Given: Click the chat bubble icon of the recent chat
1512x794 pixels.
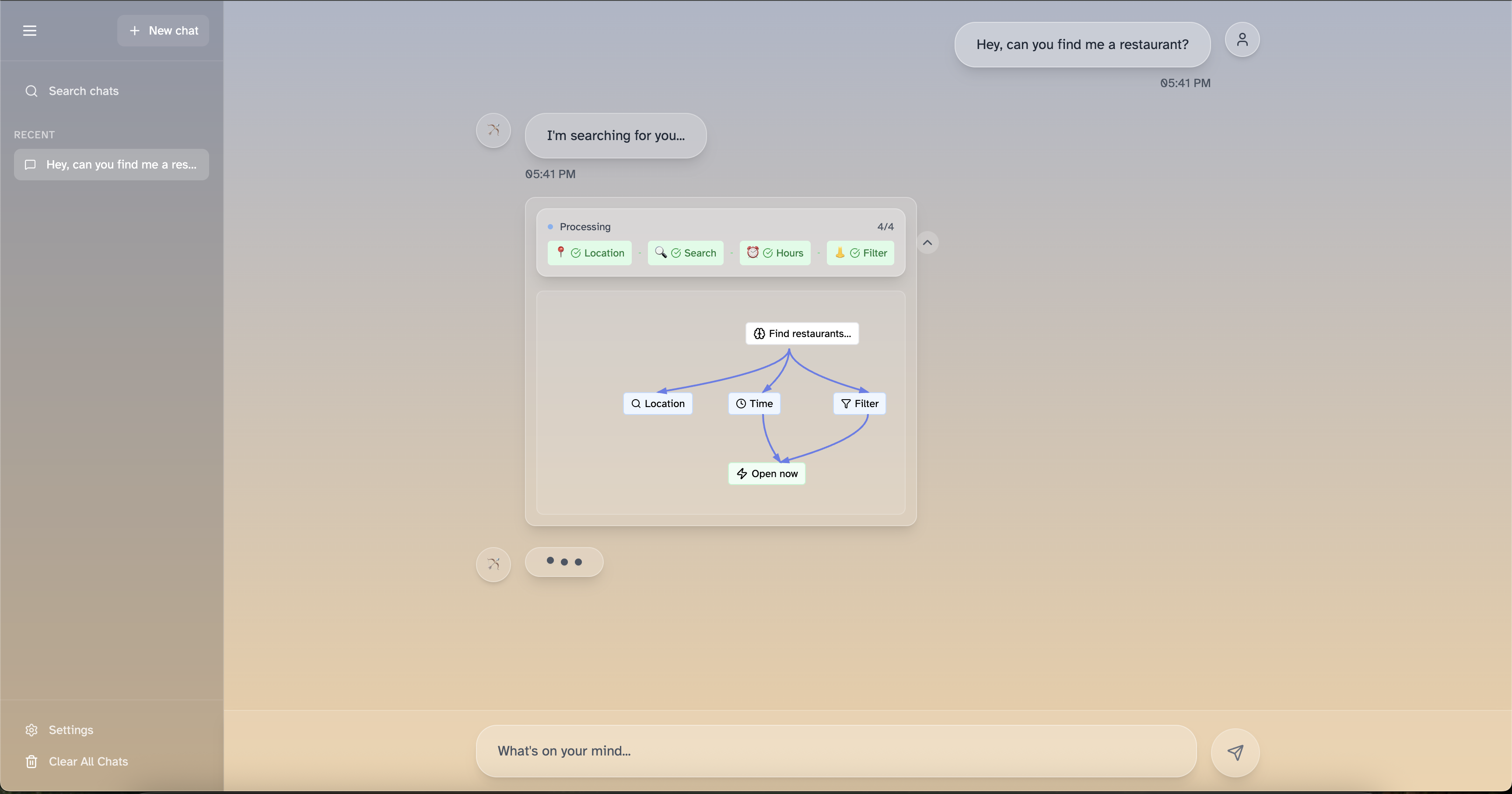Looking at the screenshot, I should point(31,165).
